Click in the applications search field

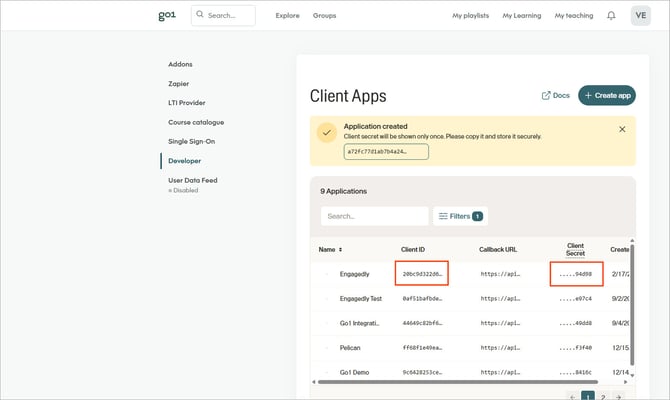(375, 216)
